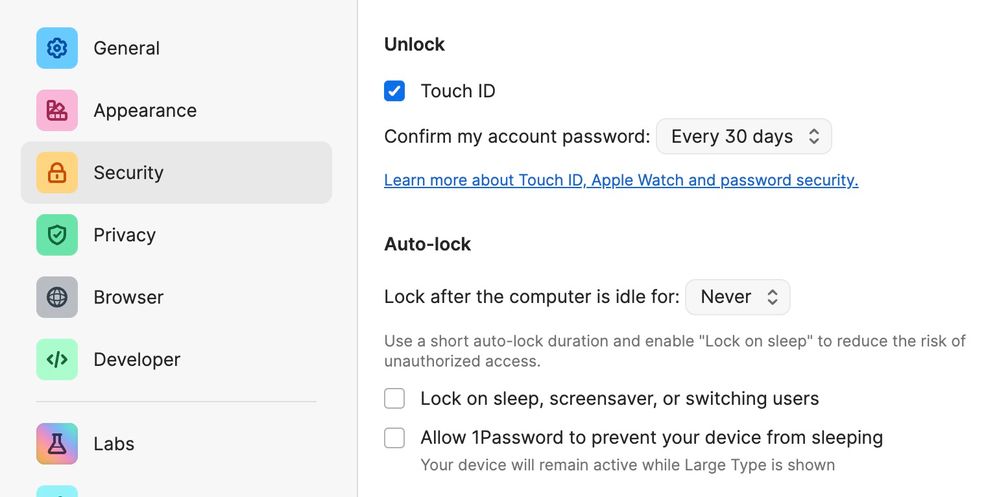Click arrows on Confirm my account password selector
The height and width of the screenshot is (497, 999).
point(814,136)
